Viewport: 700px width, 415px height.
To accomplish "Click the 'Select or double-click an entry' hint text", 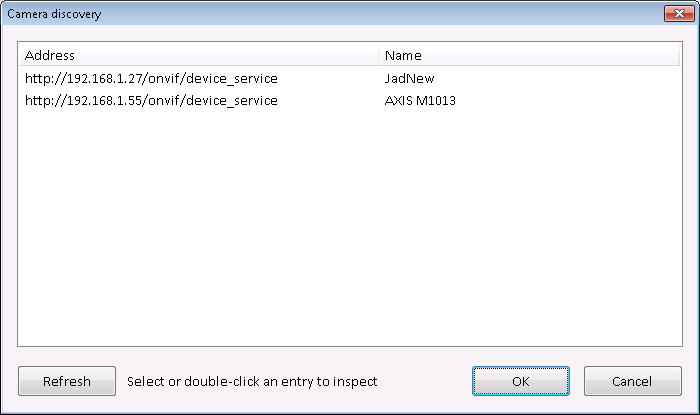I will pyautogui.click(x=252, y=381).
